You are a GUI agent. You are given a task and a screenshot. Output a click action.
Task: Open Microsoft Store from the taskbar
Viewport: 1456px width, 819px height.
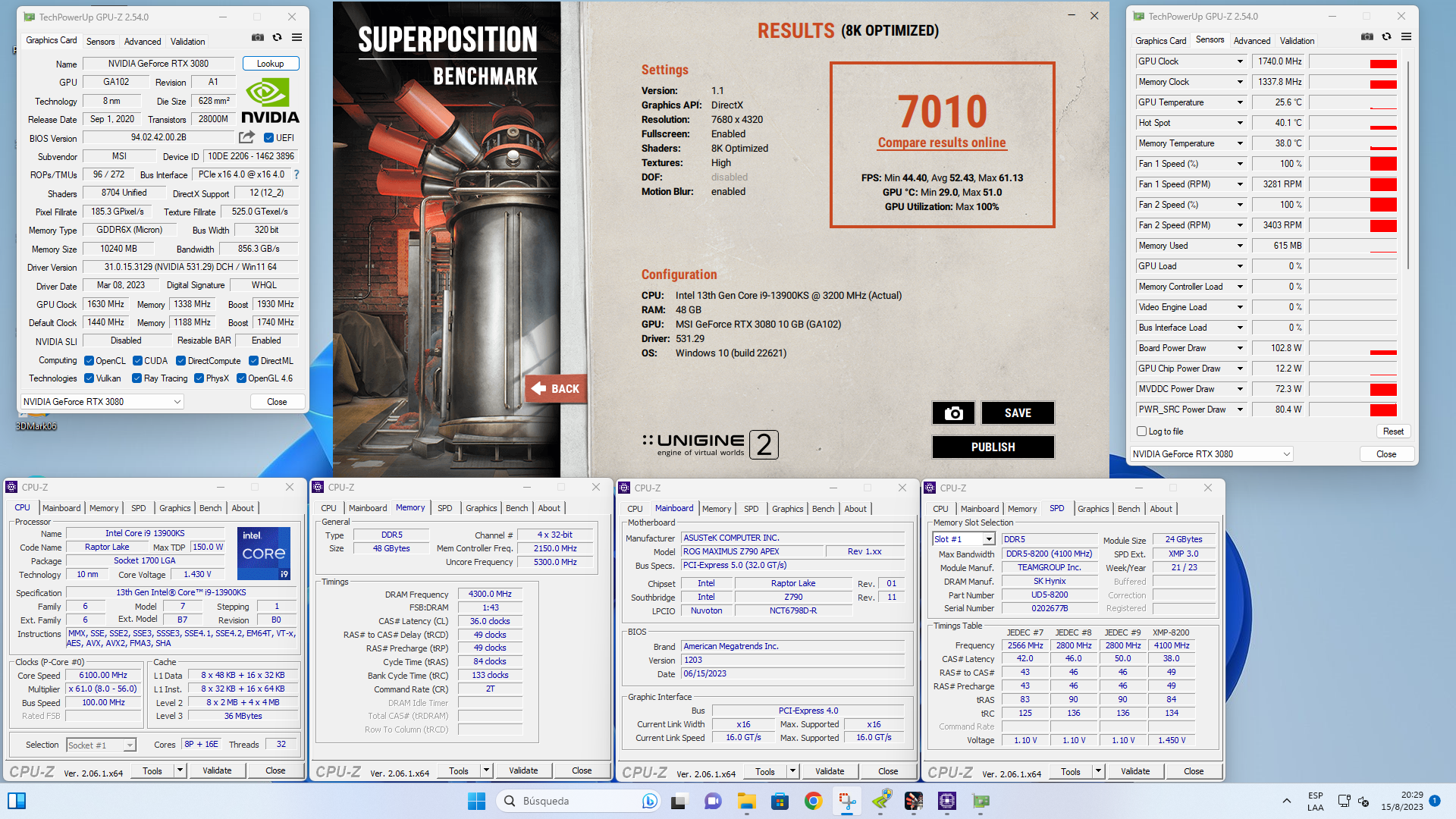[780, 801]
